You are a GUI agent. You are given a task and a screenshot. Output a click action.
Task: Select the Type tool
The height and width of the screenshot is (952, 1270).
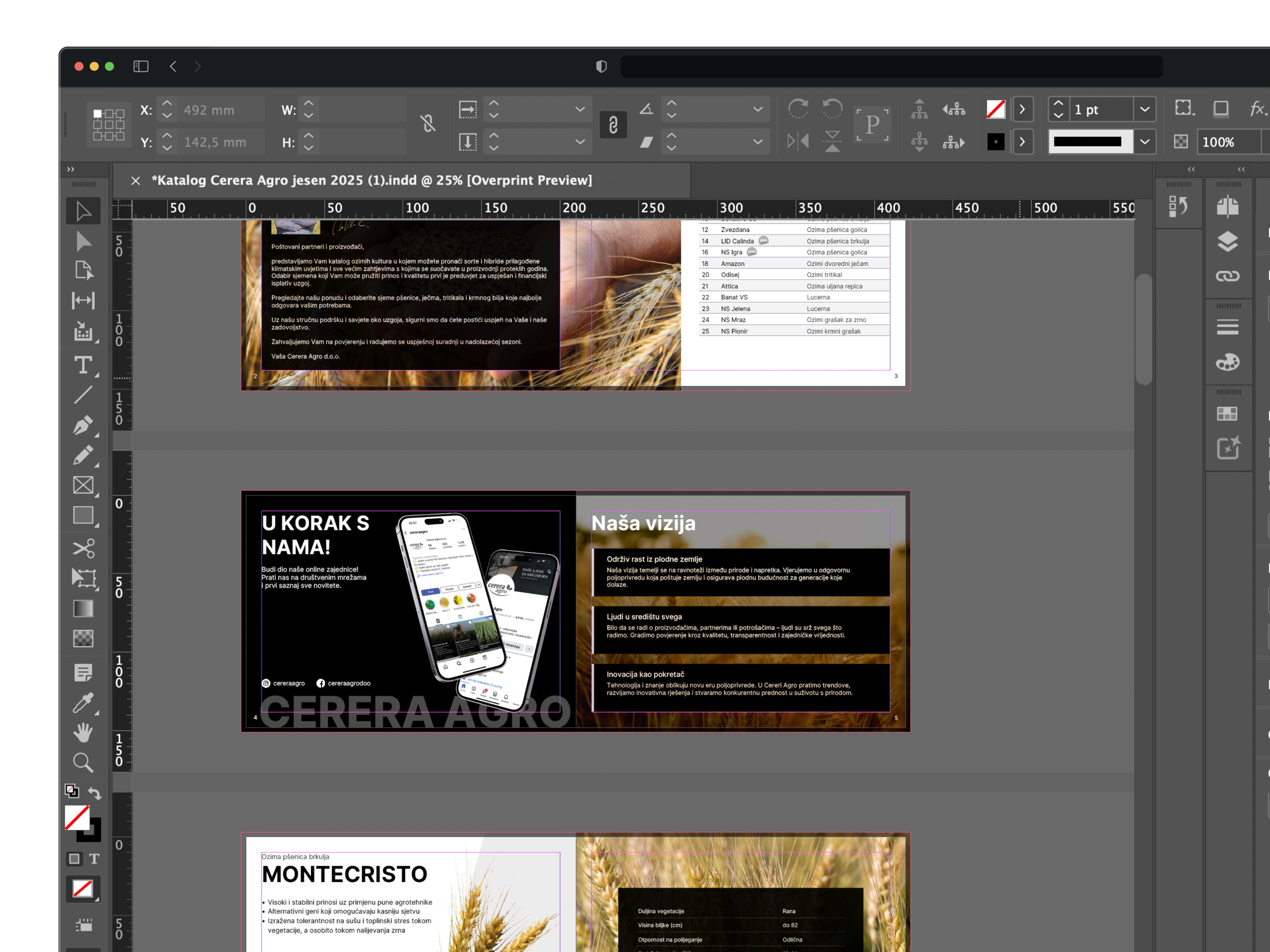point(83,366)
